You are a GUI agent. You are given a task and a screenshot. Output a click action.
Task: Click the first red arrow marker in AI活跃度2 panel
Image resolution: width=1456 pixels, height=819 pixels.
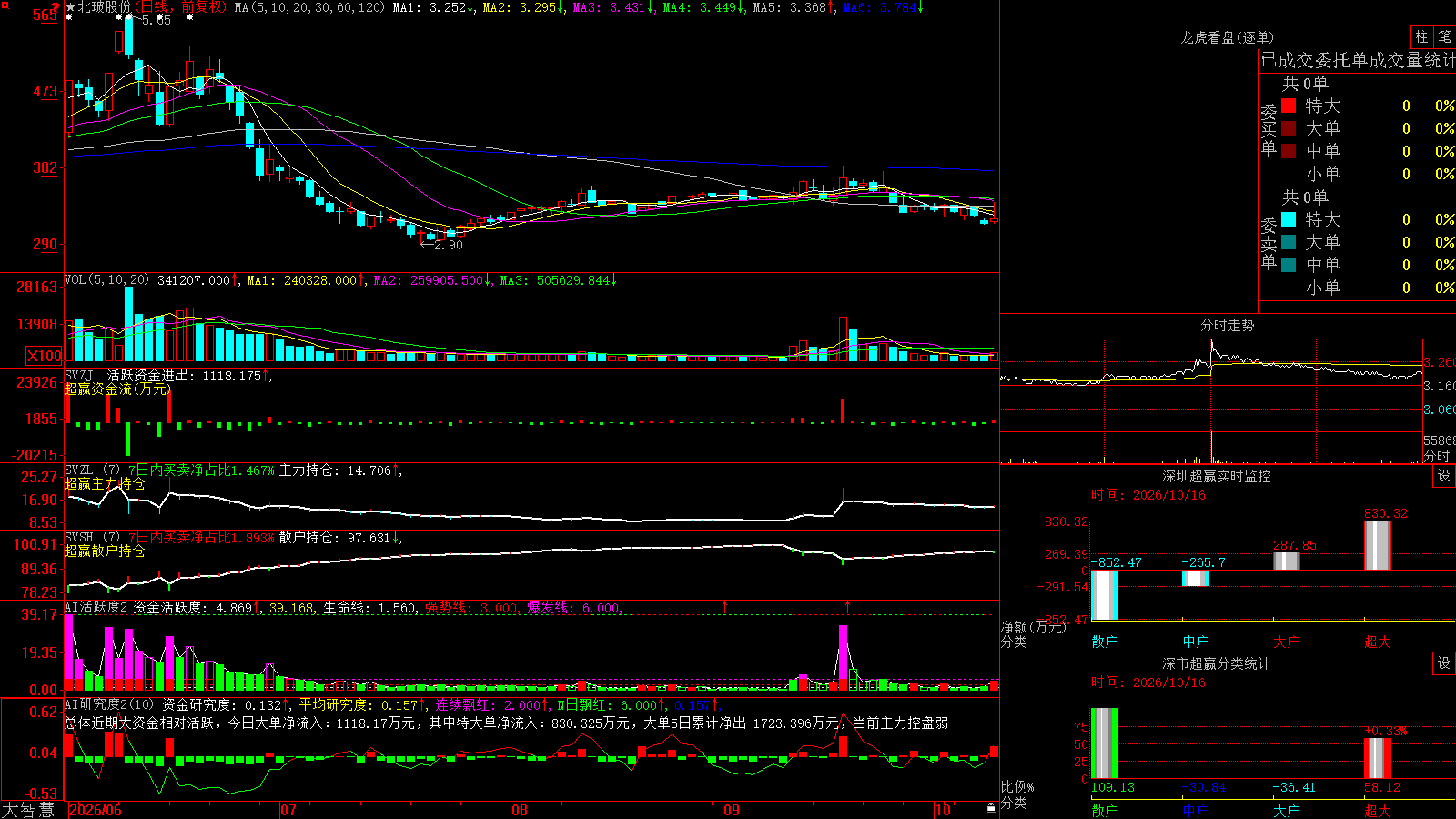pyautogui.click(x=725, y=606)
